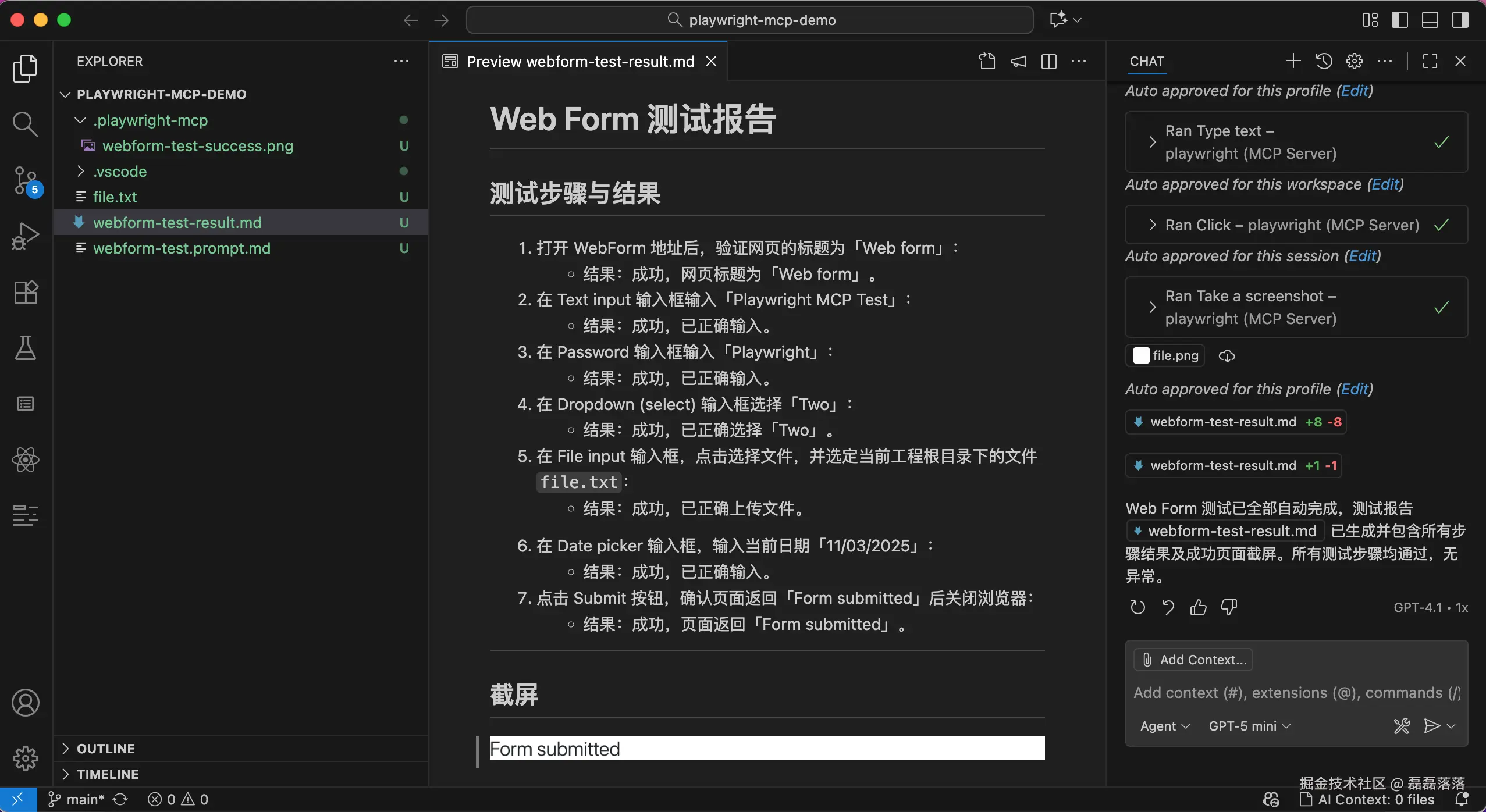Give a thumbs up on the response
This screenshot has height=812, width=1486.
coord(1199,607)
